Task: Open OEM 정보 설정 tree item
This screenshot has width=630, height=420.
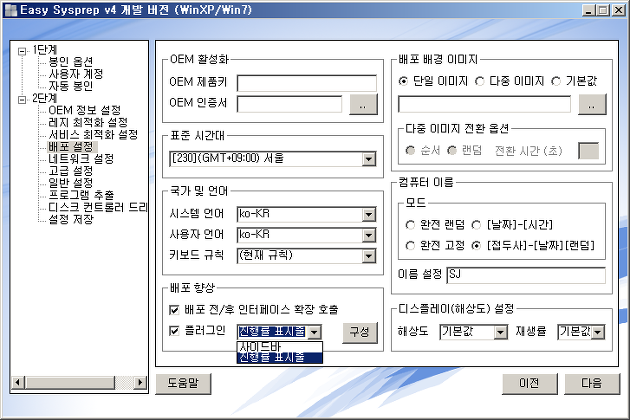Action: pyautogui.click(x=84, y=110)
